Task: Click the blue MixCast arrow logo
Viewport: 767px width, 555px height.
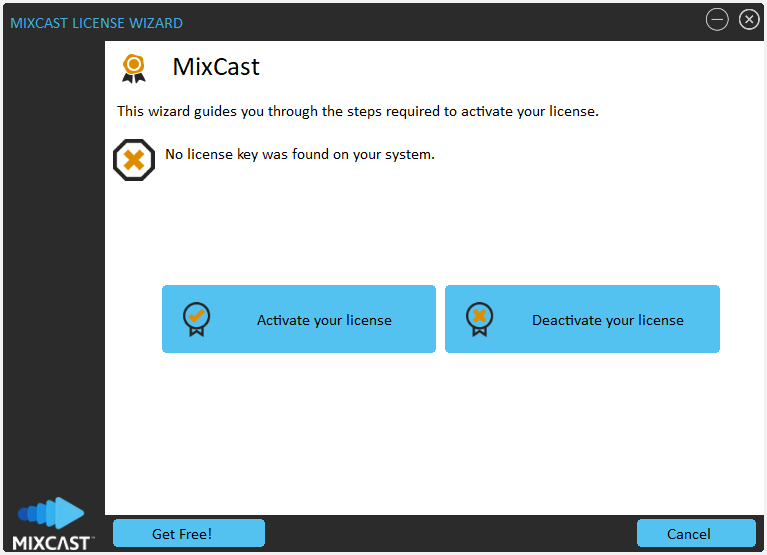Action: 51,513
